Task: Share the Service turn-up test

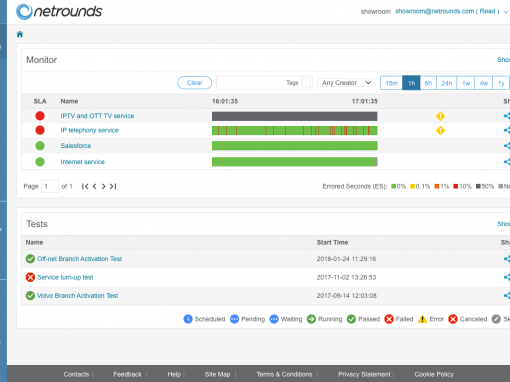Action: tap(507, 277)
